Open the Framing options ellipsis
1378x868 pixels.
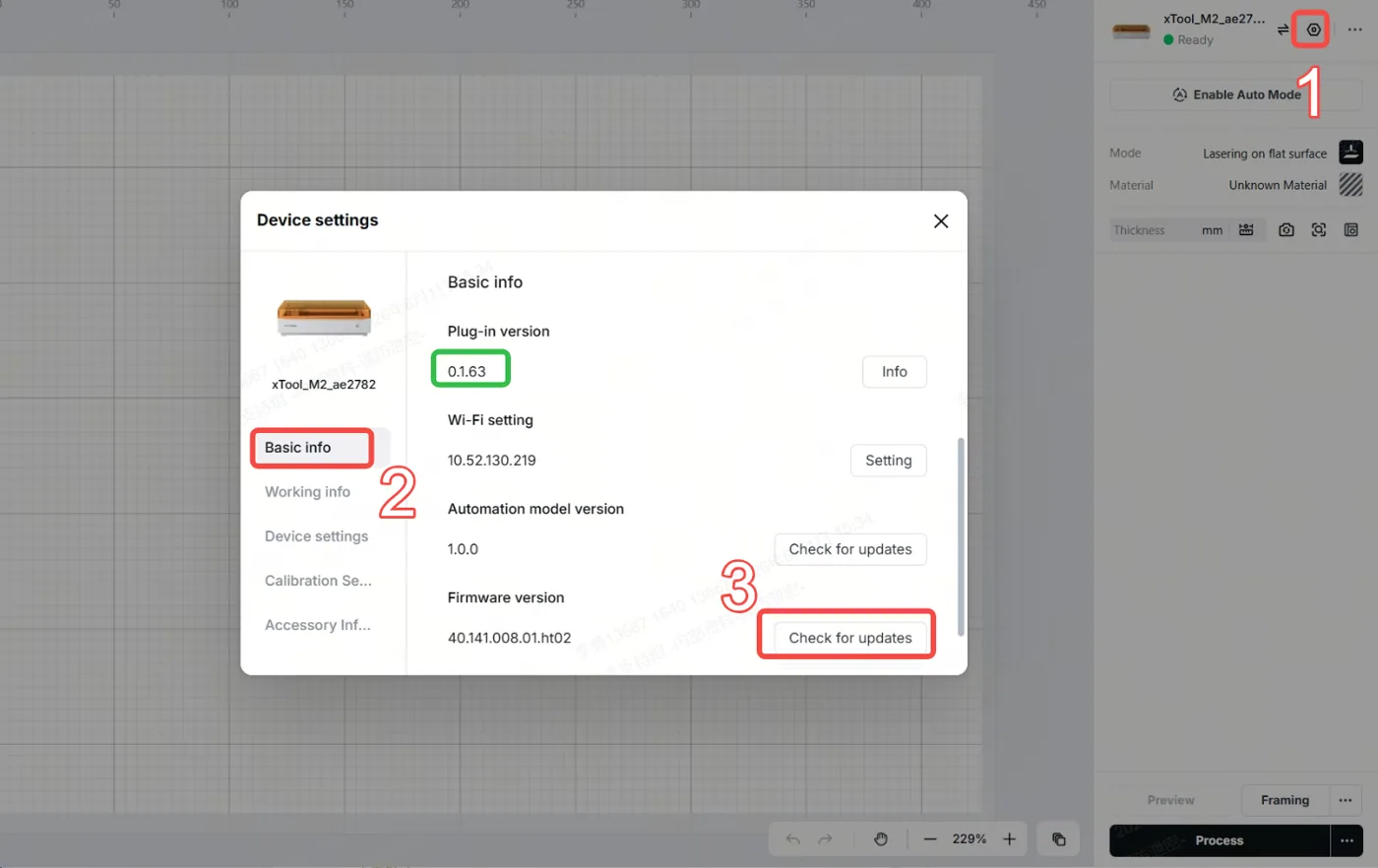point(1346,800)
